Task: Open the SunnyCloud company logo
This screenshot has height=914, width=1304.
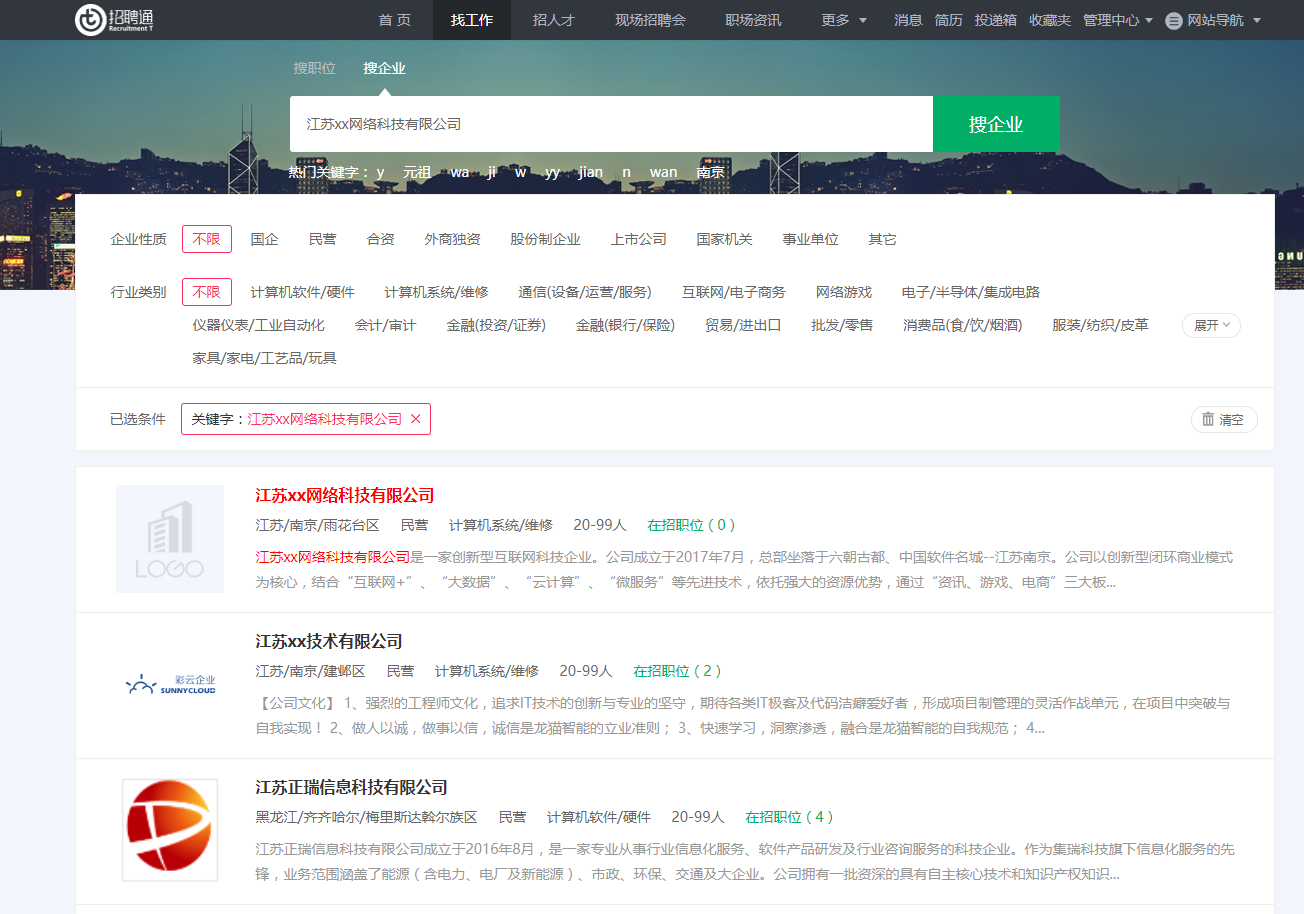Action: pyautogui.click(x=170, y=685)
